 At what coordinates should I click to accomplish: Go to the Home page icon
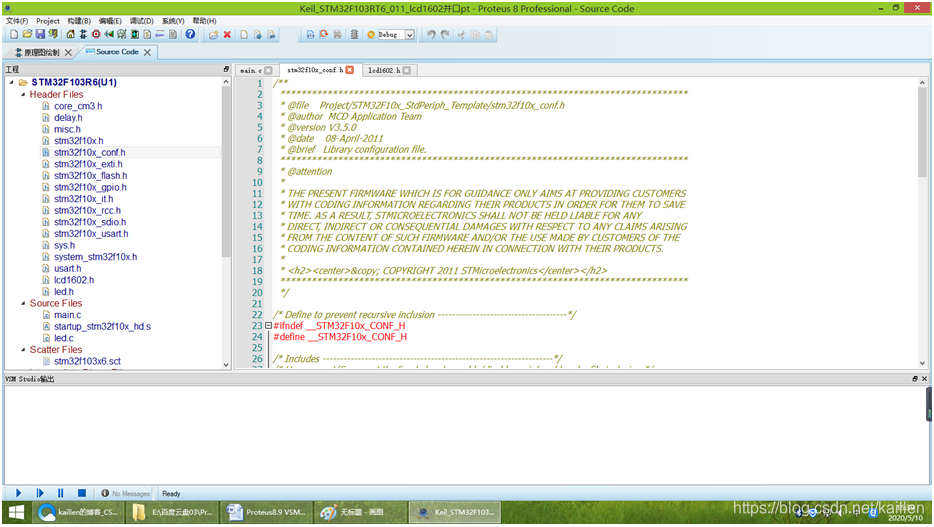[x=70, y=35]
